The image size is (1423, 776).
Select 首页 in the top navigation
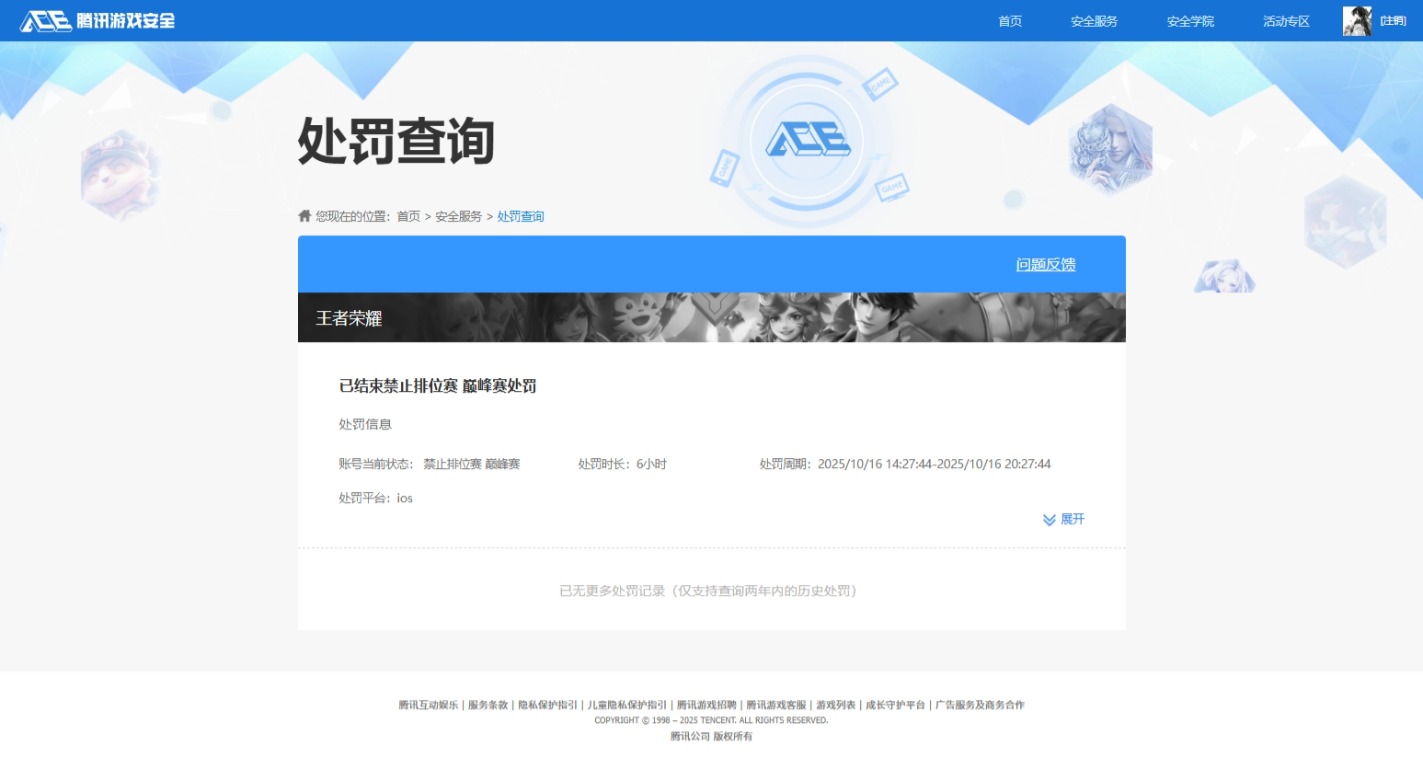pos(1008,20)
